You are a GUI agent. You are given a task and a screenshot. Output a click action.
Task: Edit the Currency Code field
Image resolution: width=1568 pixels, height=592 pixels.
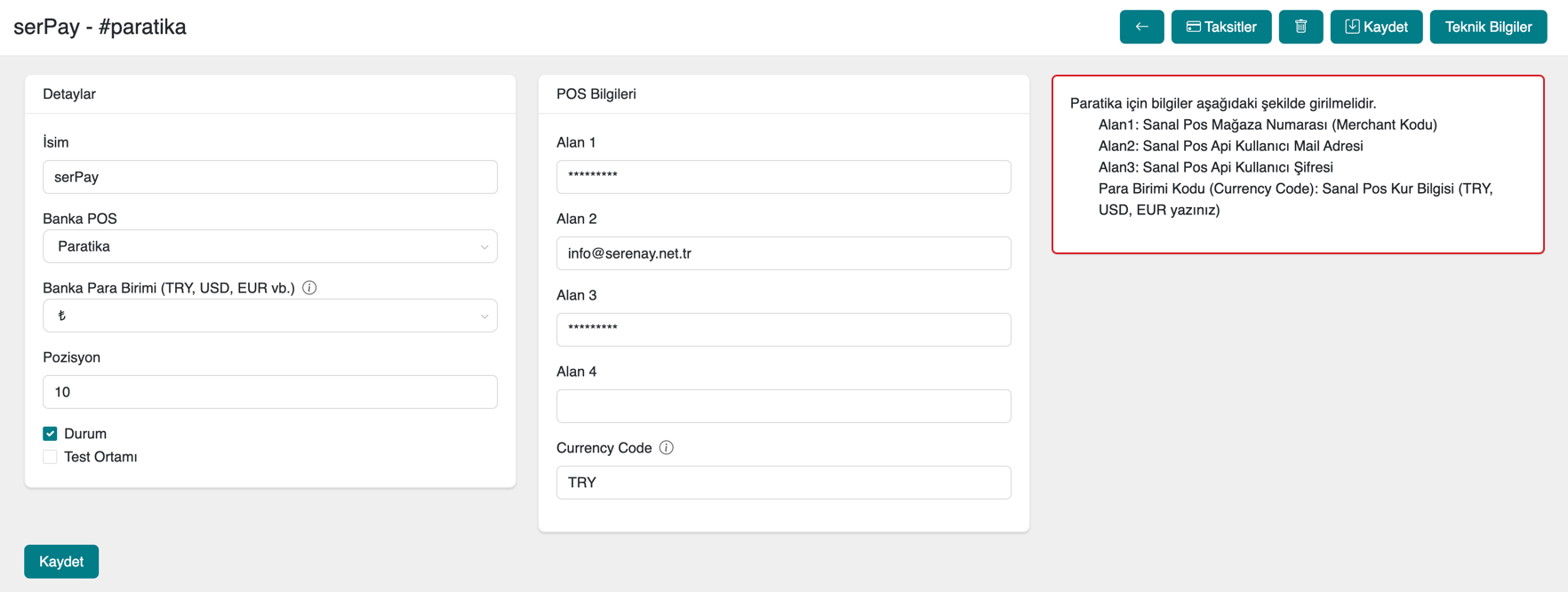pyautogui.click(x=783, y=483)
